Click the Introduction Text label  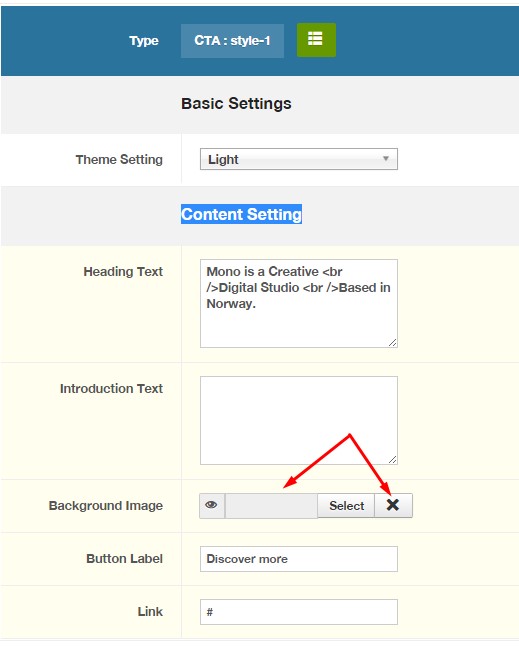click(111, 389)
